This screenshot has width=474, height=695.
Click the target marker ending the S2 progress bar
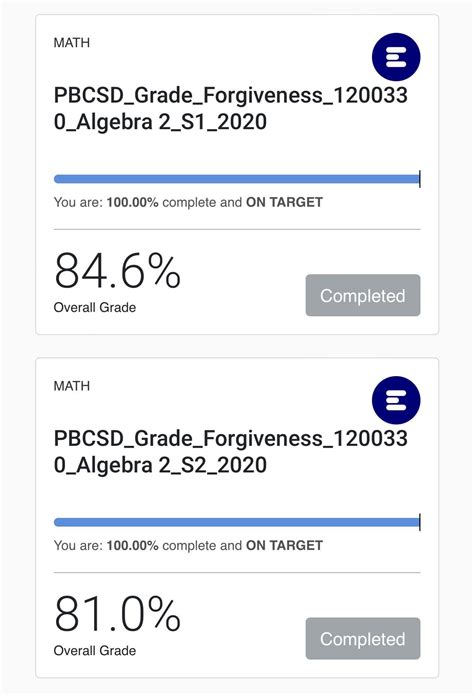pyautogui.click(x=419, y=522)
